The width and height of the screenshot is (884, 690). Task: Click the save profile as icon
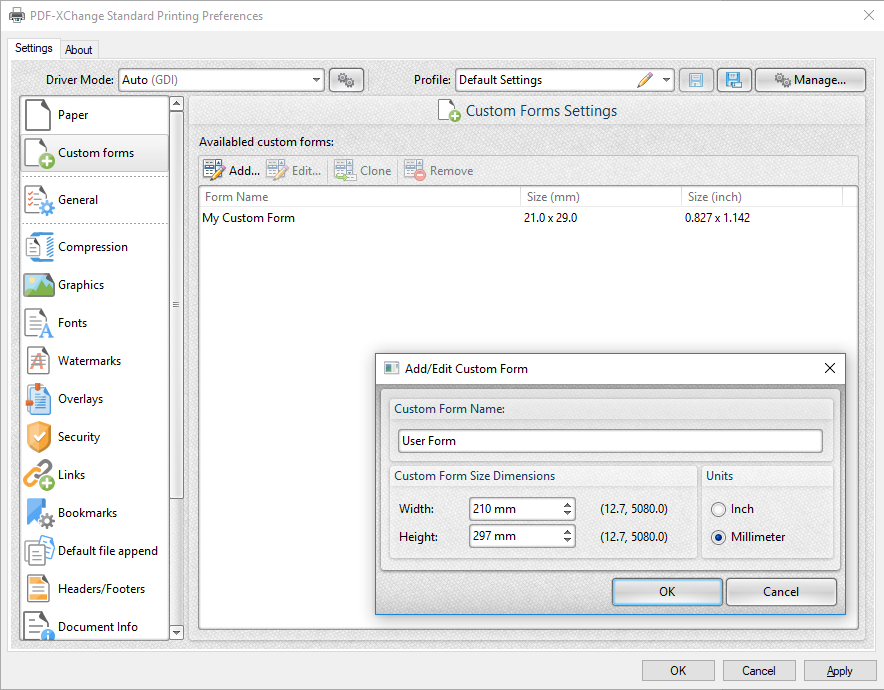tap(733, 80)
